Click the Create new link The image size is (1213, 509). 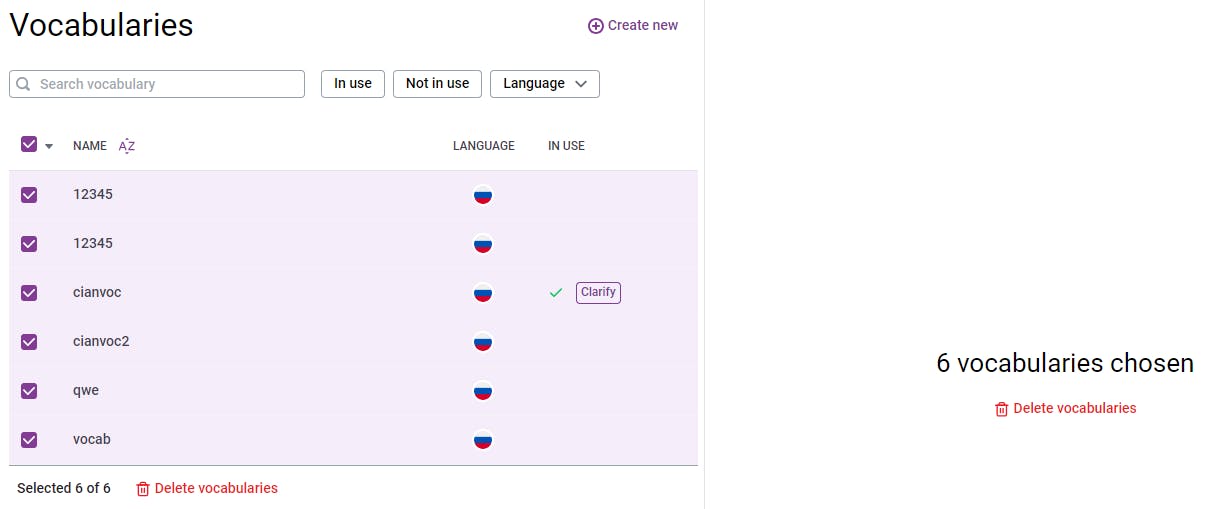pos(642,26)
